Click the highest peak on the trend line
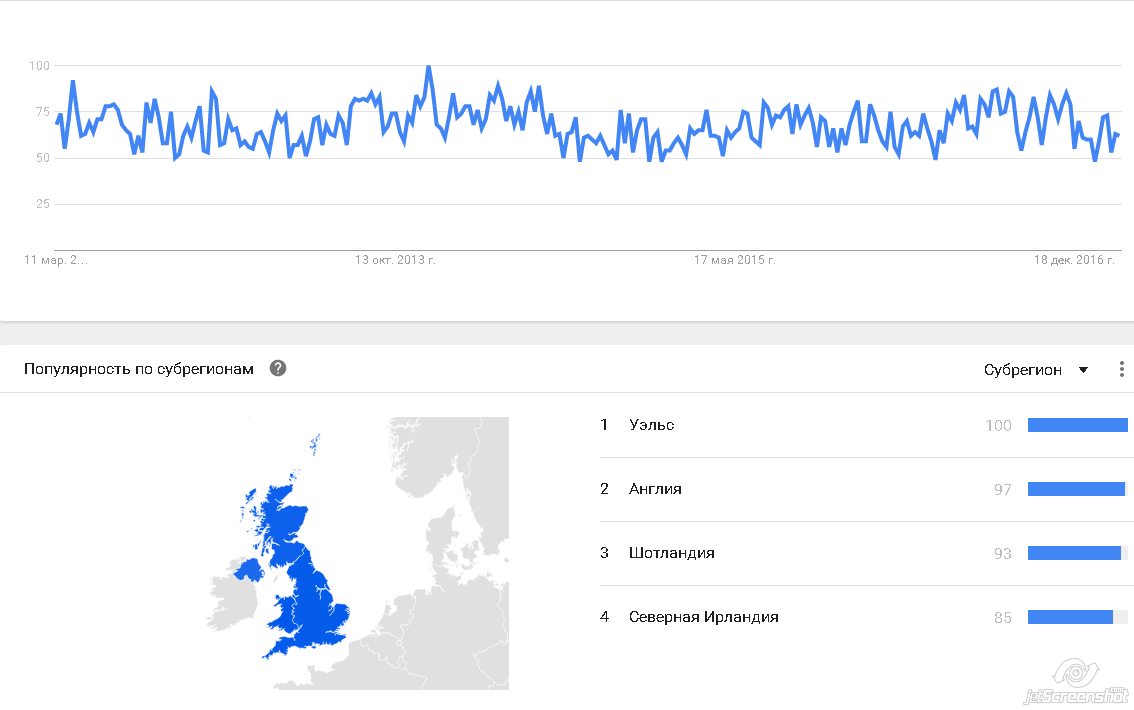Viewport: 1134px width, 710px height. point(429,67)
